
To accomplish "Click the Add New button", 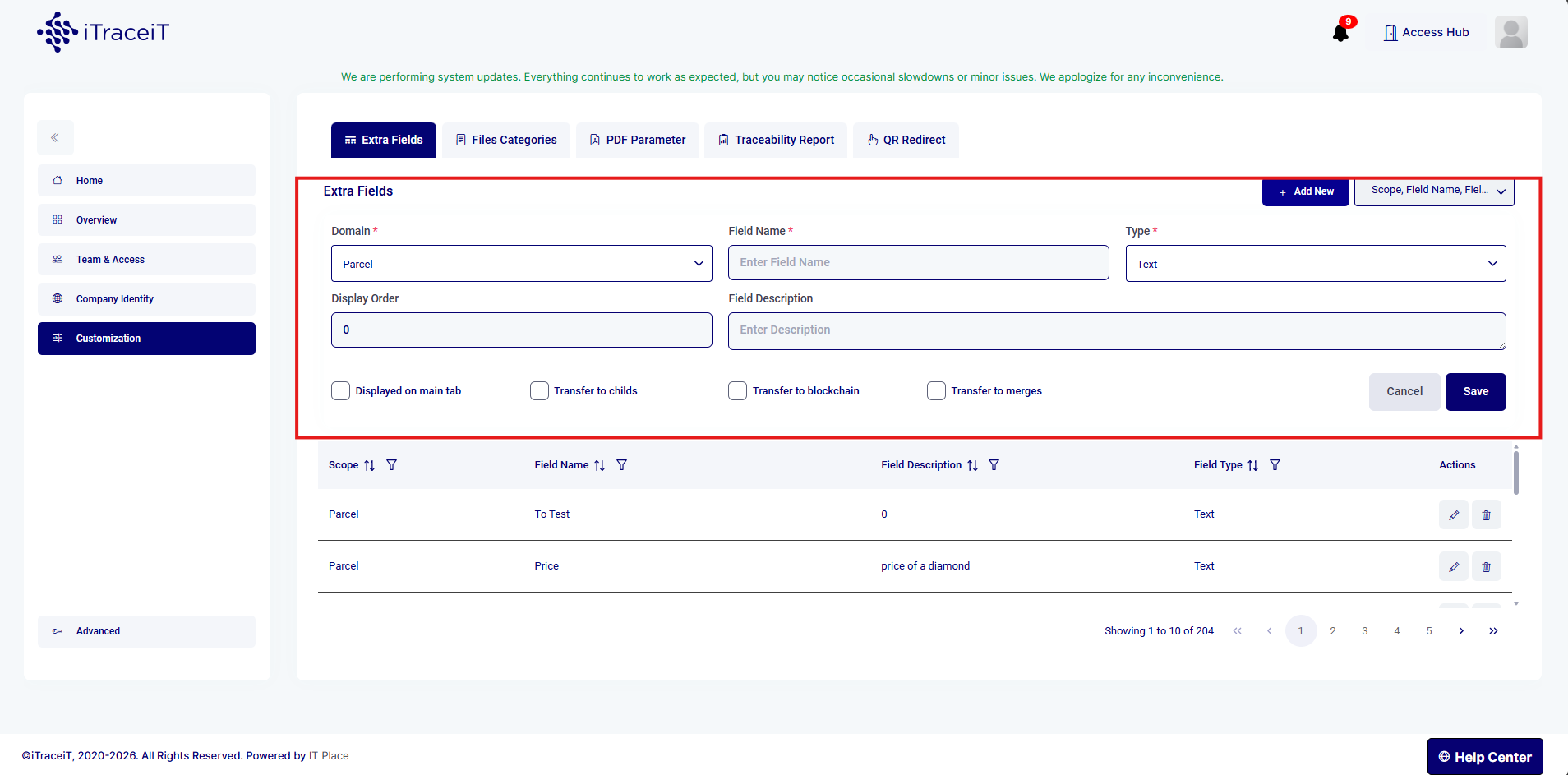I will tap(1305, 191).
